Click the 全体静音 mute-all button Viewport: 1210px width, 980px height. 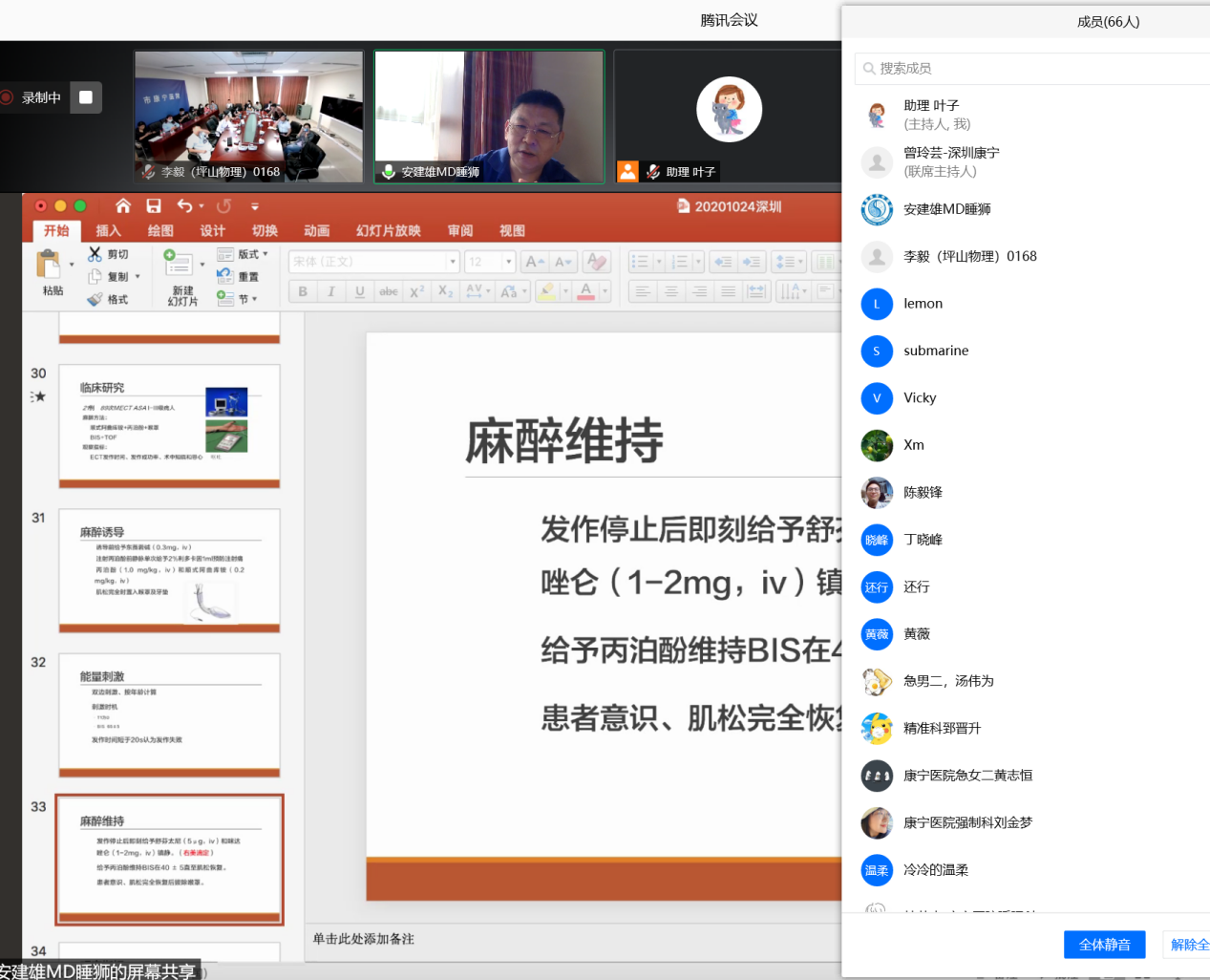pos(1104,945)
